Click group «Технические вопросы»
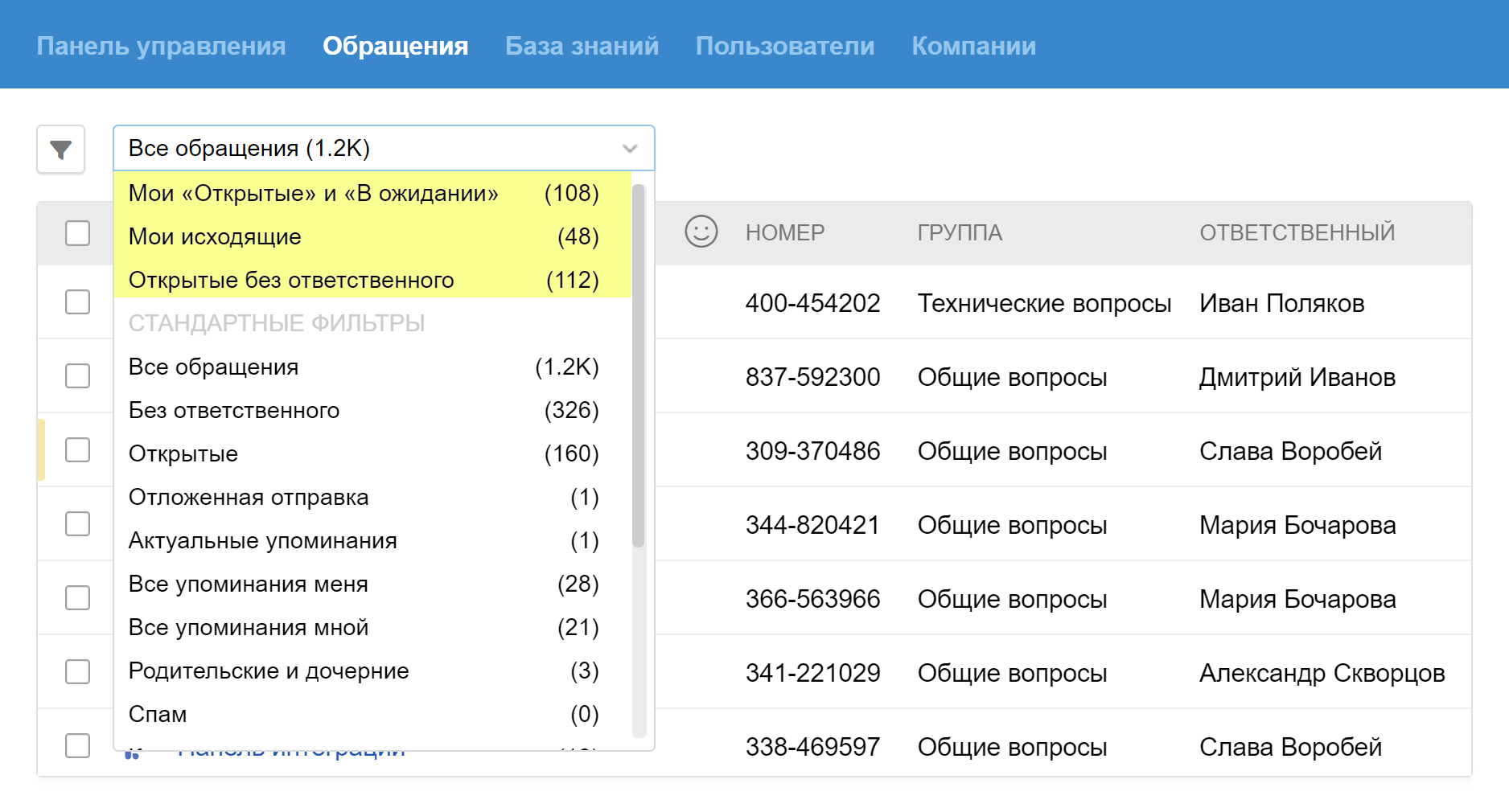Screen dimensions: 1509x812 point(1044,303)
